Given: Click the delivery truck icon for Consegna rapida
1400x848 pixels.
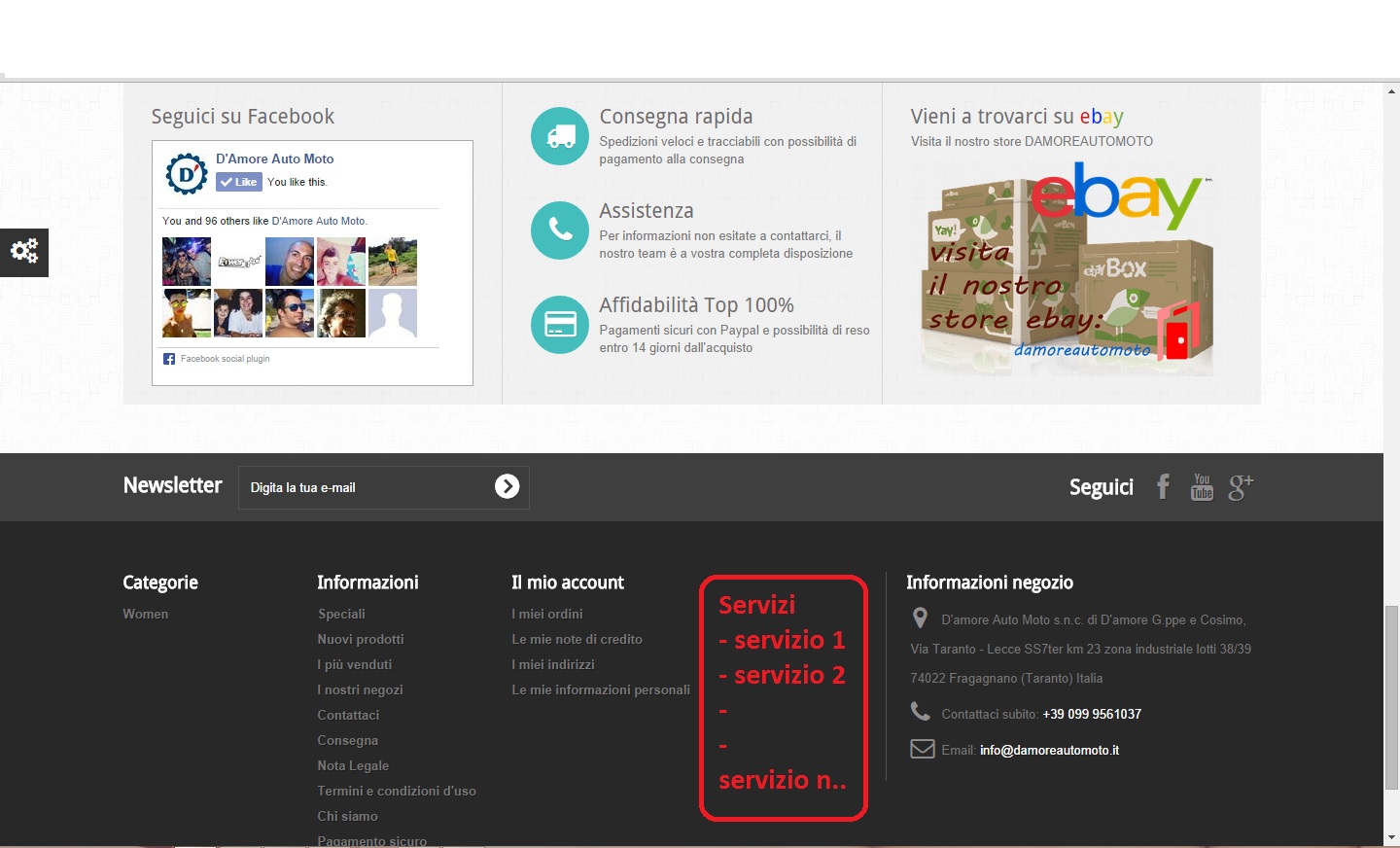Looking at the screenshot, I should pos(560,136).
